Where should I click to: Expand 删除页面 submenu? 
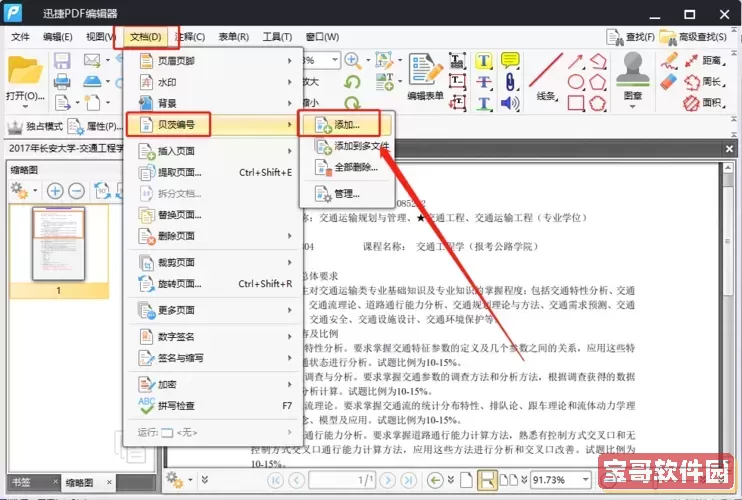(x=214, y=236)
